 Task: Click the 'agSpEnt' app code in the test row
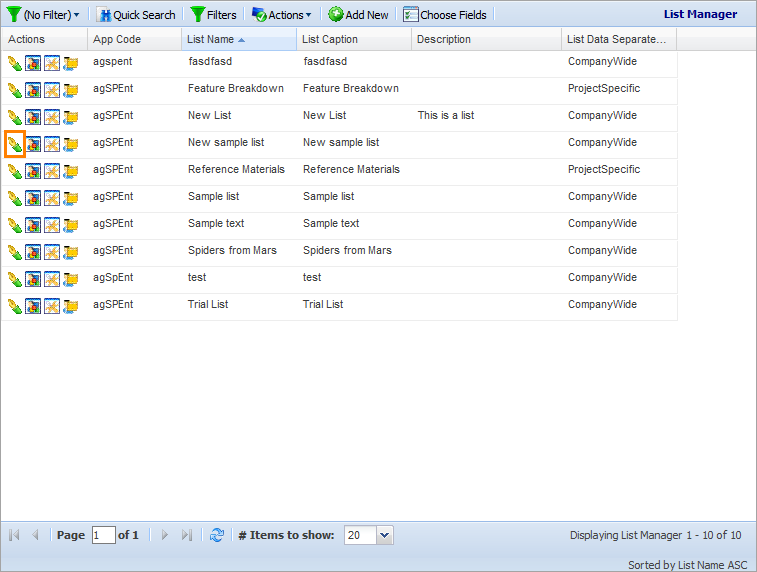[x=113, y=278]
